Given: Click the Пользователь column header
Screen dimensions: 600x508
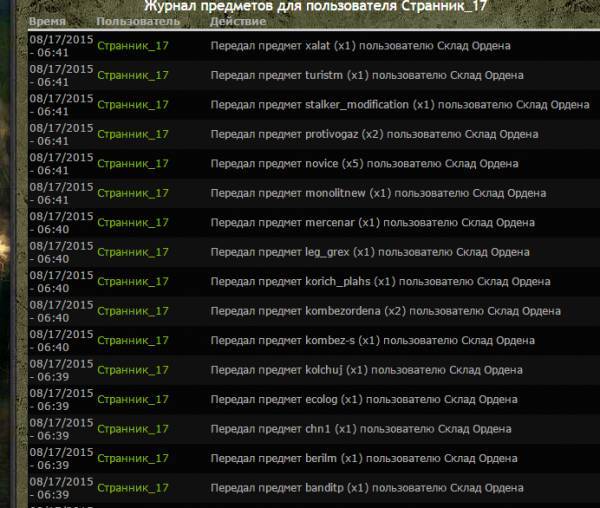Looking at the screenshot, I should pyautogui.click(x=136, y=21).
